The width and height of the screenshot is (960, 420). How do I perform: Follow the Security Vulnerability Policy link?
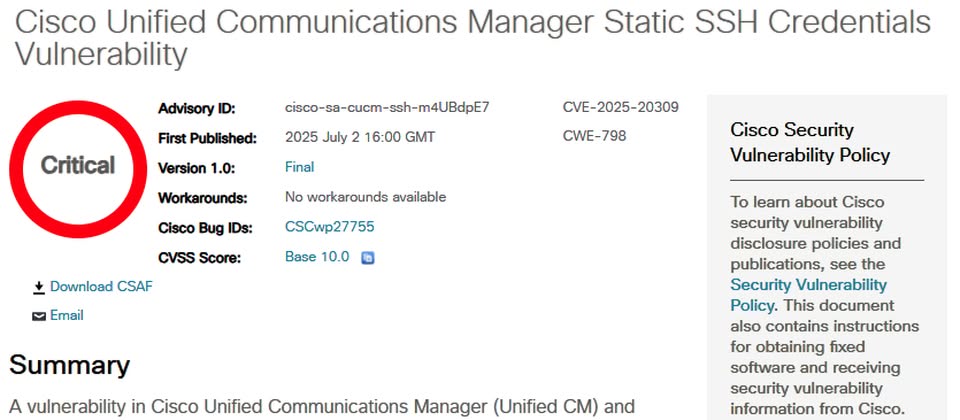tap(808, 294)
